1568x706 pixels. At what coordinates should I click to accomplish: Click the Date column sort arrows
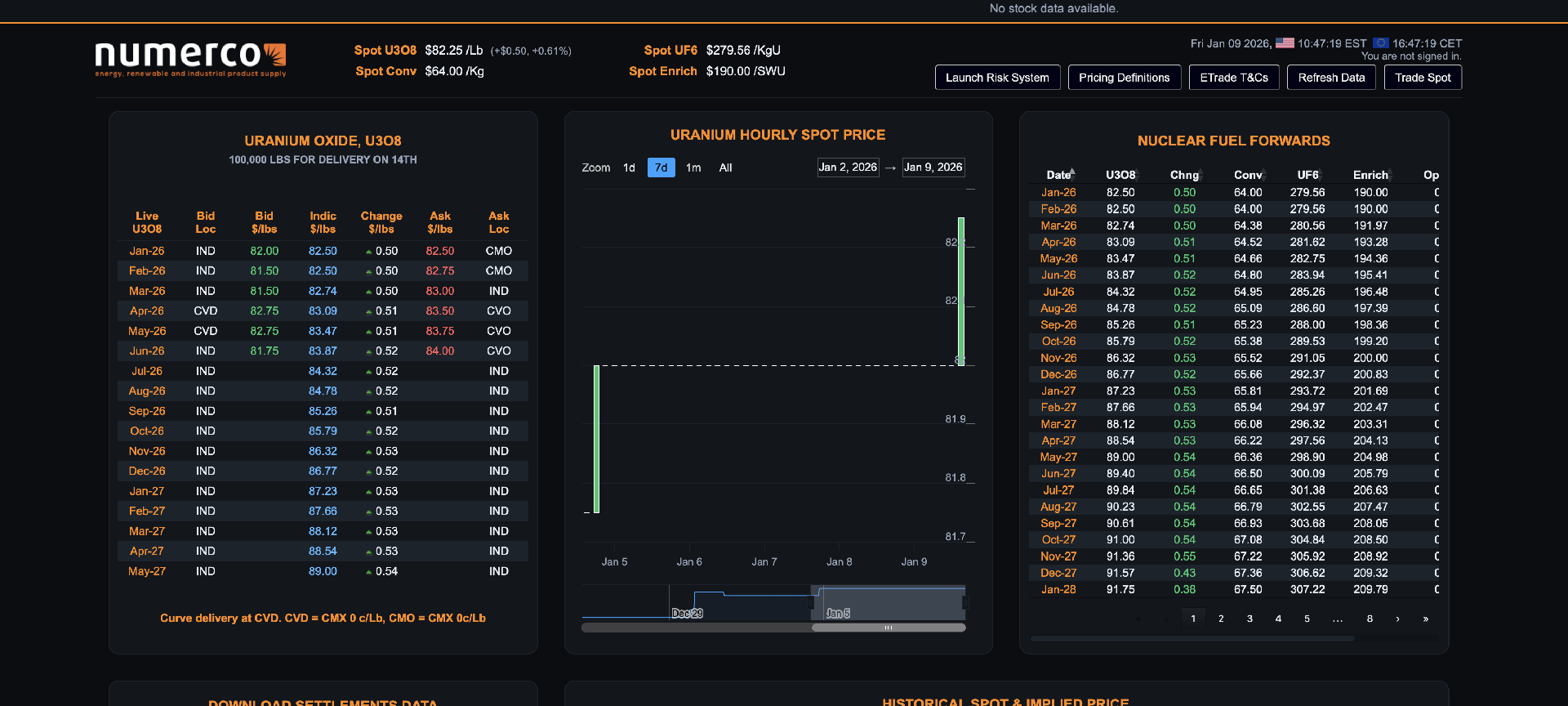1072,174
